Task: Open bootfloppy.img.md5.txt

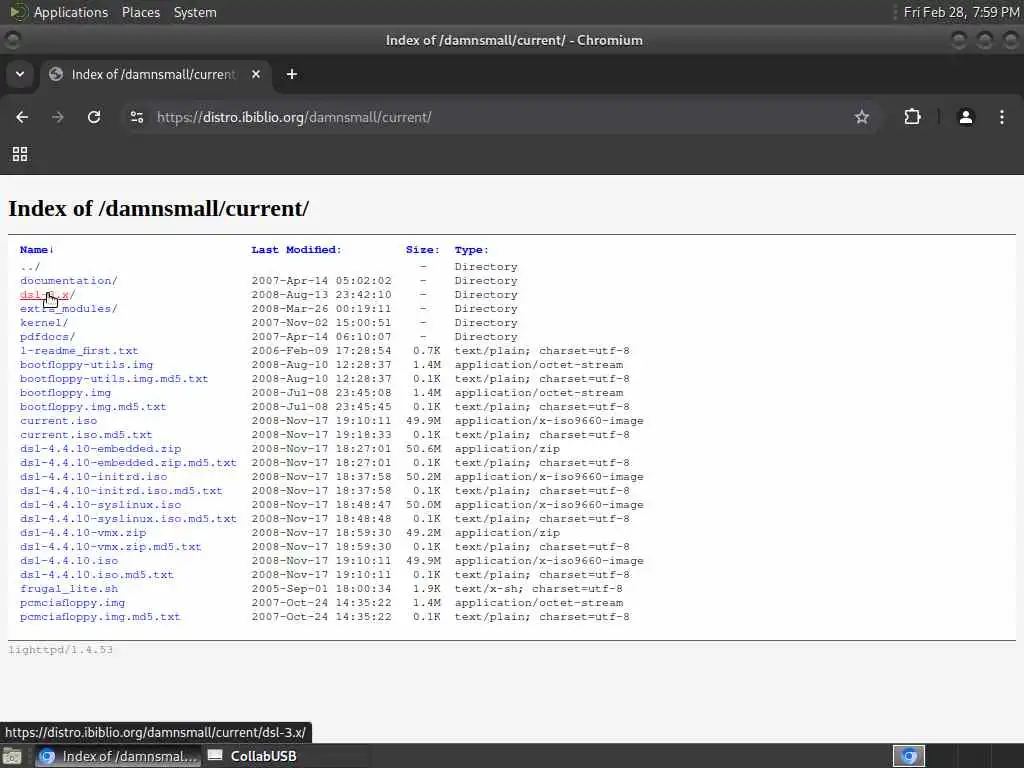Action: point(93,407)
